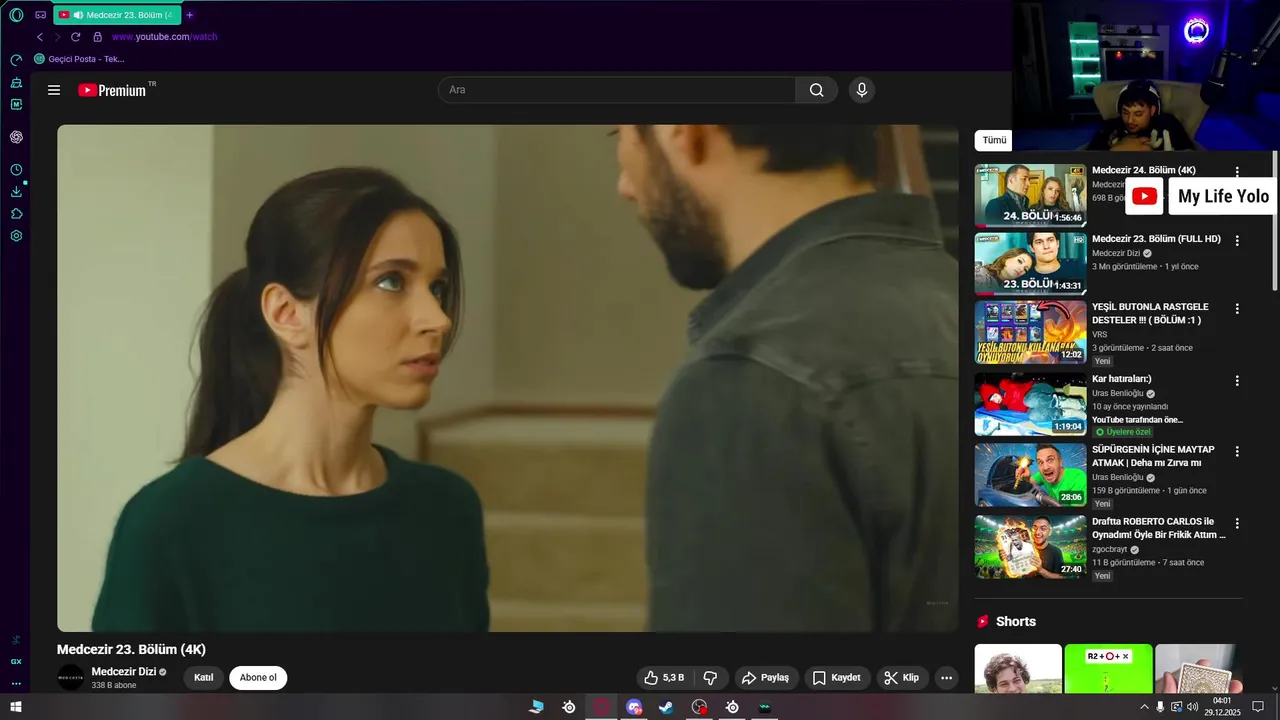
Task: Create a clip with Klip button
Action: [x=902, y=678]
